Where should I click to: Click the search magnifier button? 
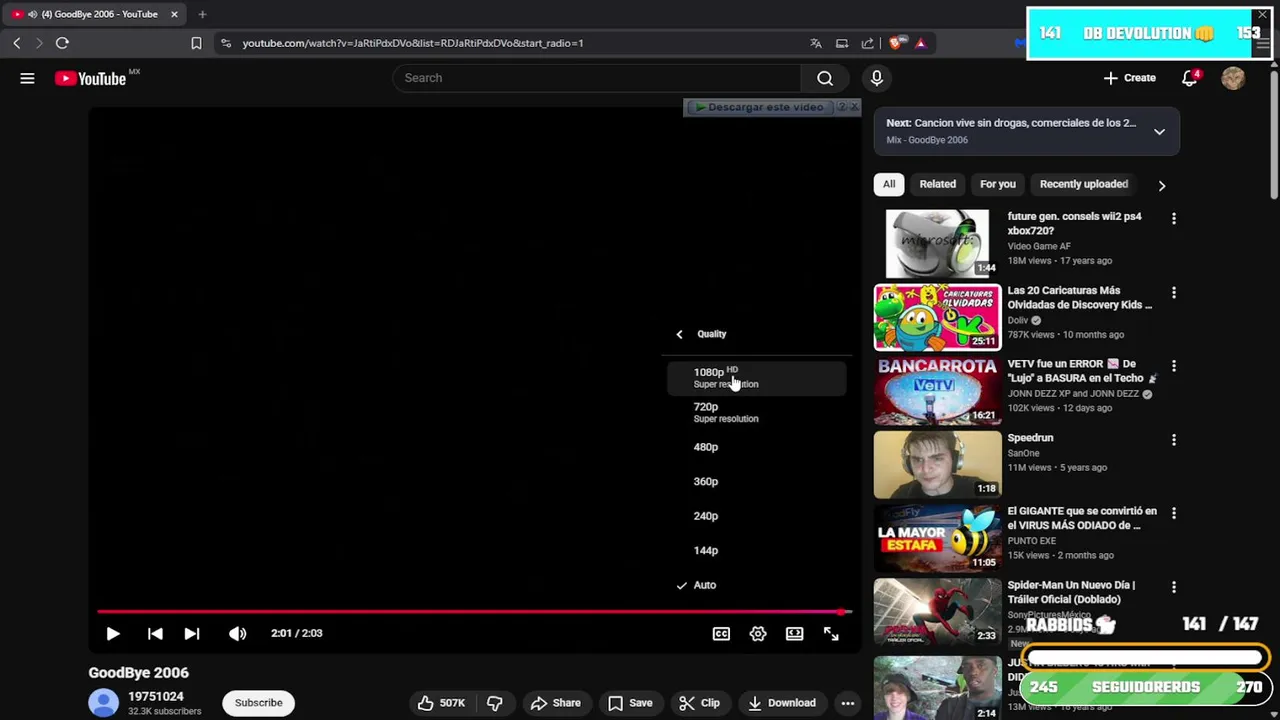(825, 78)
